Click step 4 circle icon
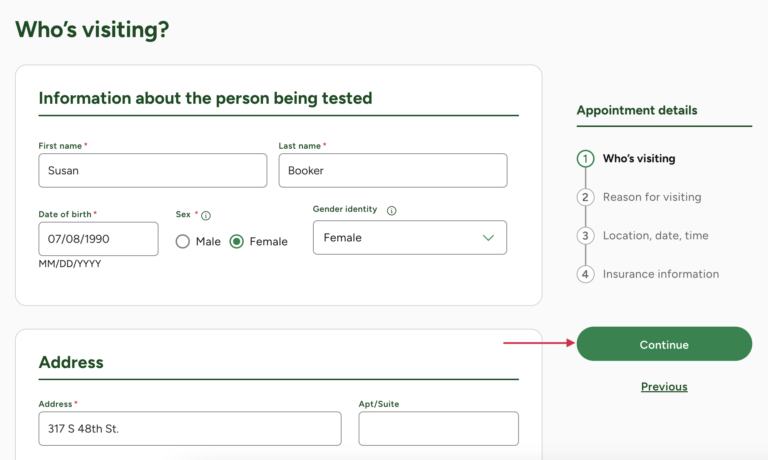This screenshot has width=768, height=460. pyautogui.click(x=585, y=274)
